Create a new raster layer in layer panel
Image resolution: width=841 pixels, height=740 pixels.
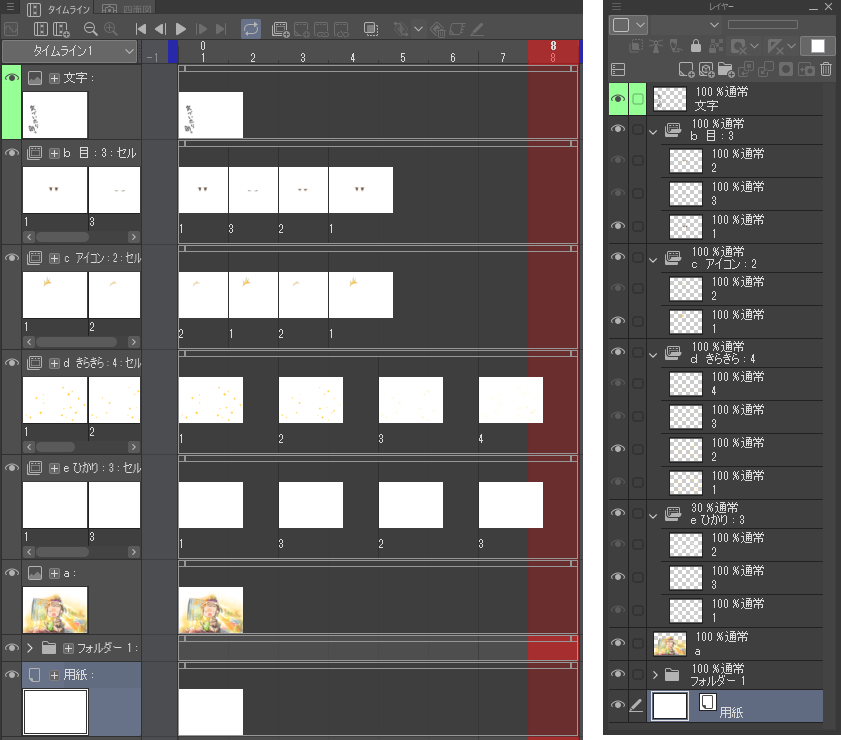[686, 69]
